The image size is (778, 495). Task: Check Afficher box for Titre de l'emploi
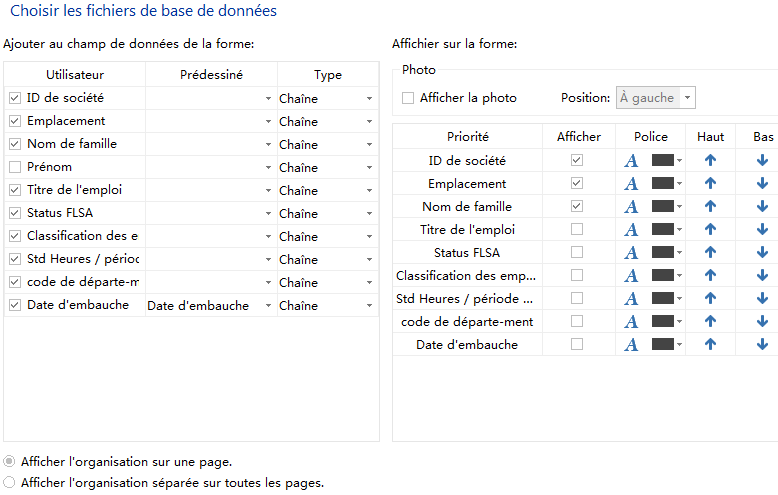576,229
